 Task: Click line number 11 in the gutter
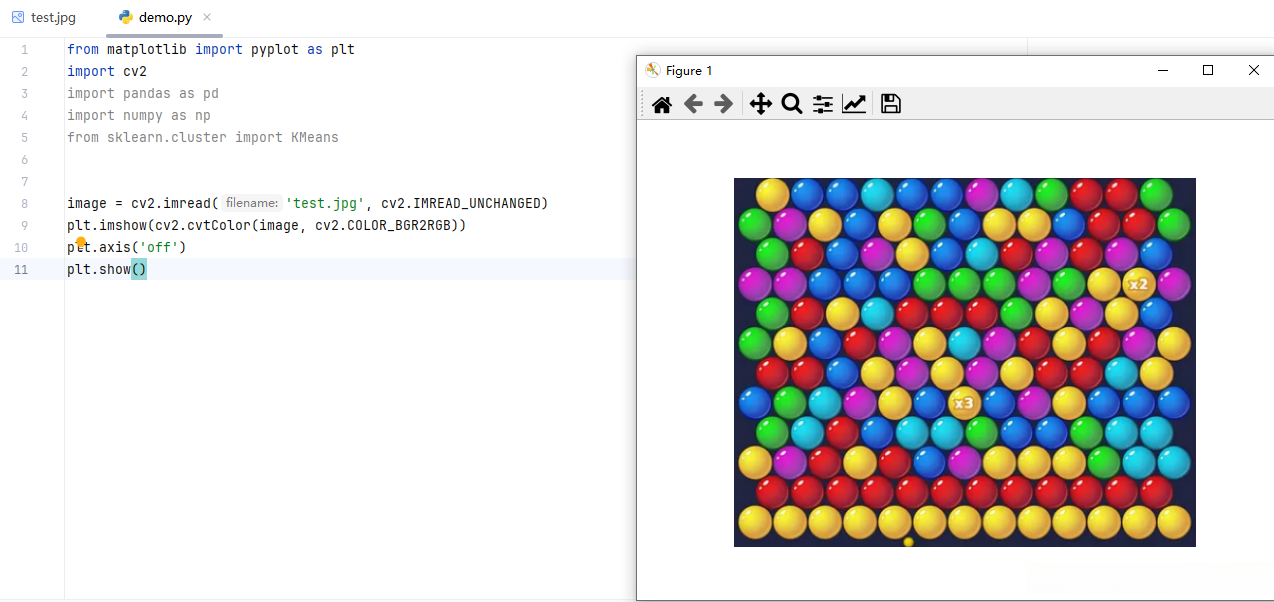tap(22, 269)
